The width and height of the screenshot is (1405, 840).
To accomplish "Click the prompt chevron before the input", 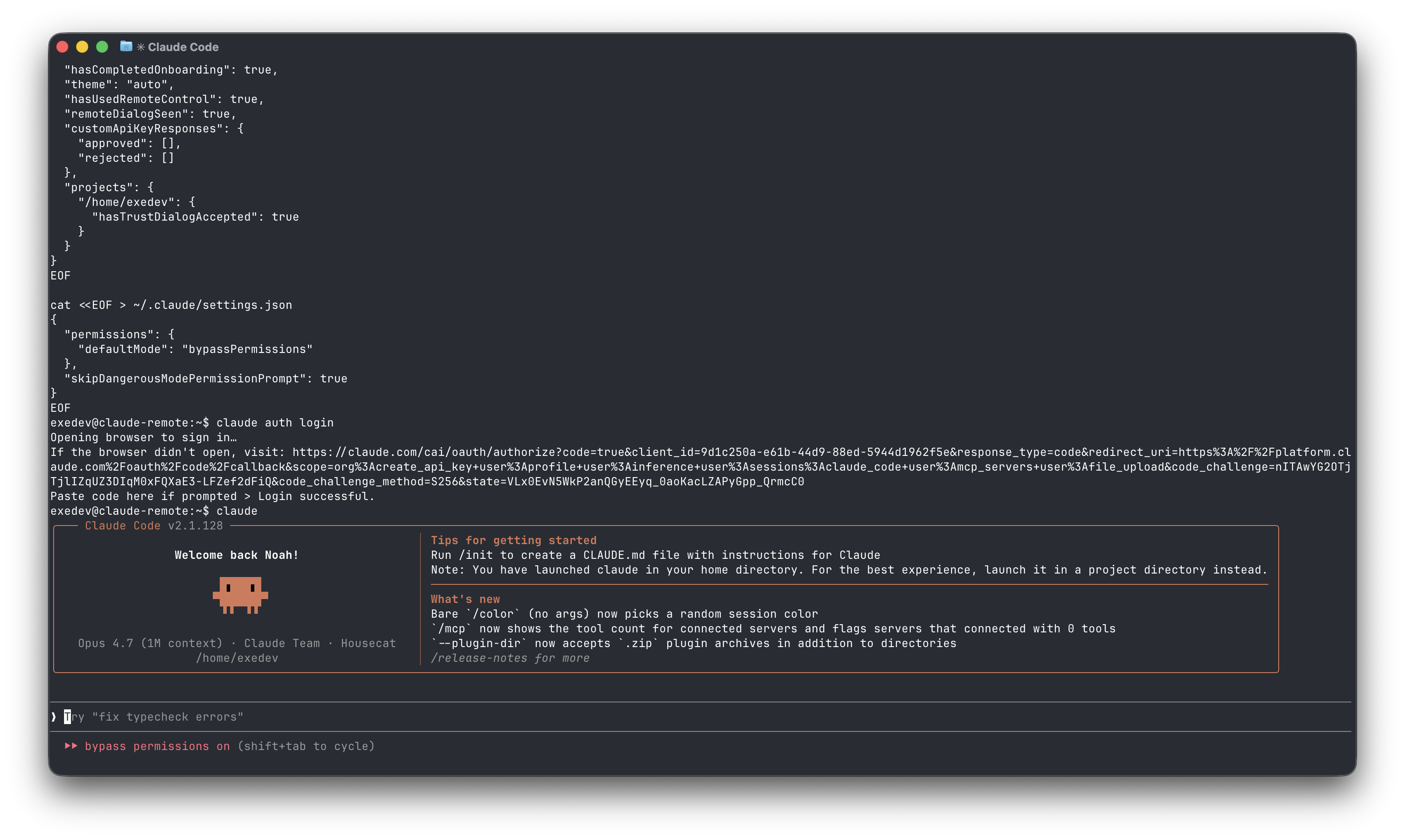I will point(54,717).
